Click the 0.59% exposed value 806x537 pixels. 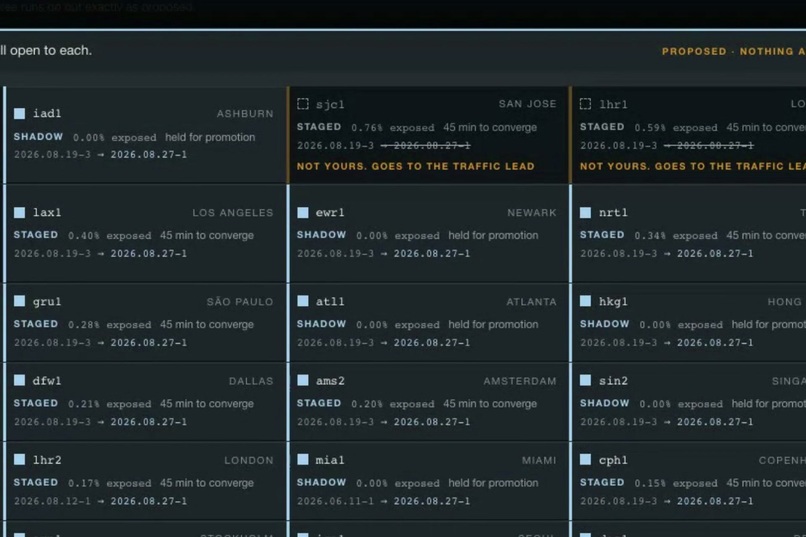(675, 127)
